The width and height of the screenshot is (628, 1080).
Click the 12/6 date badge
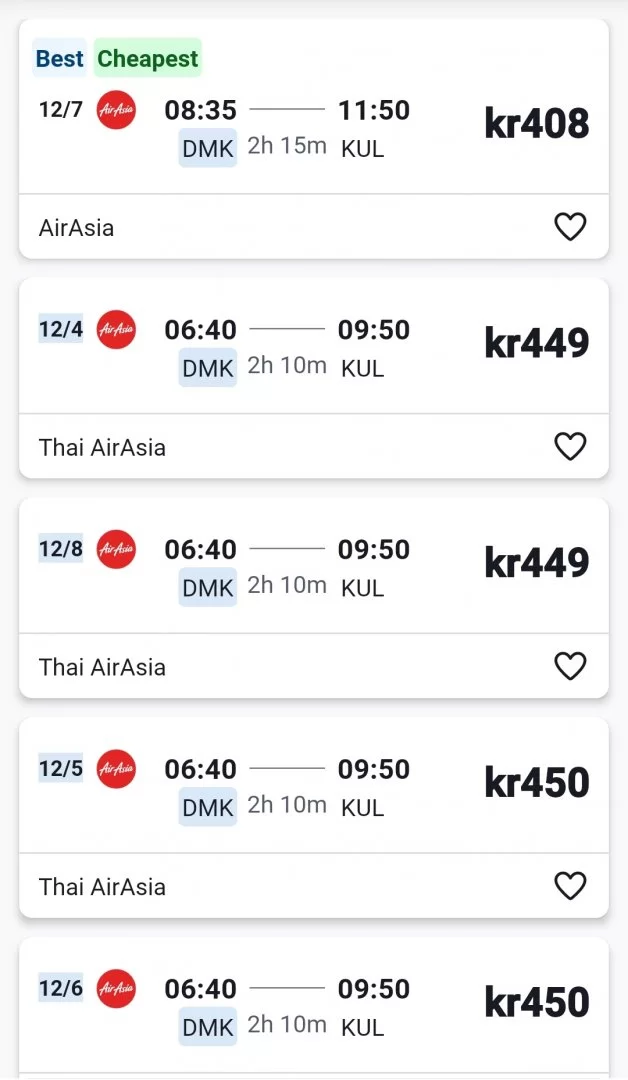pos(61,989)
